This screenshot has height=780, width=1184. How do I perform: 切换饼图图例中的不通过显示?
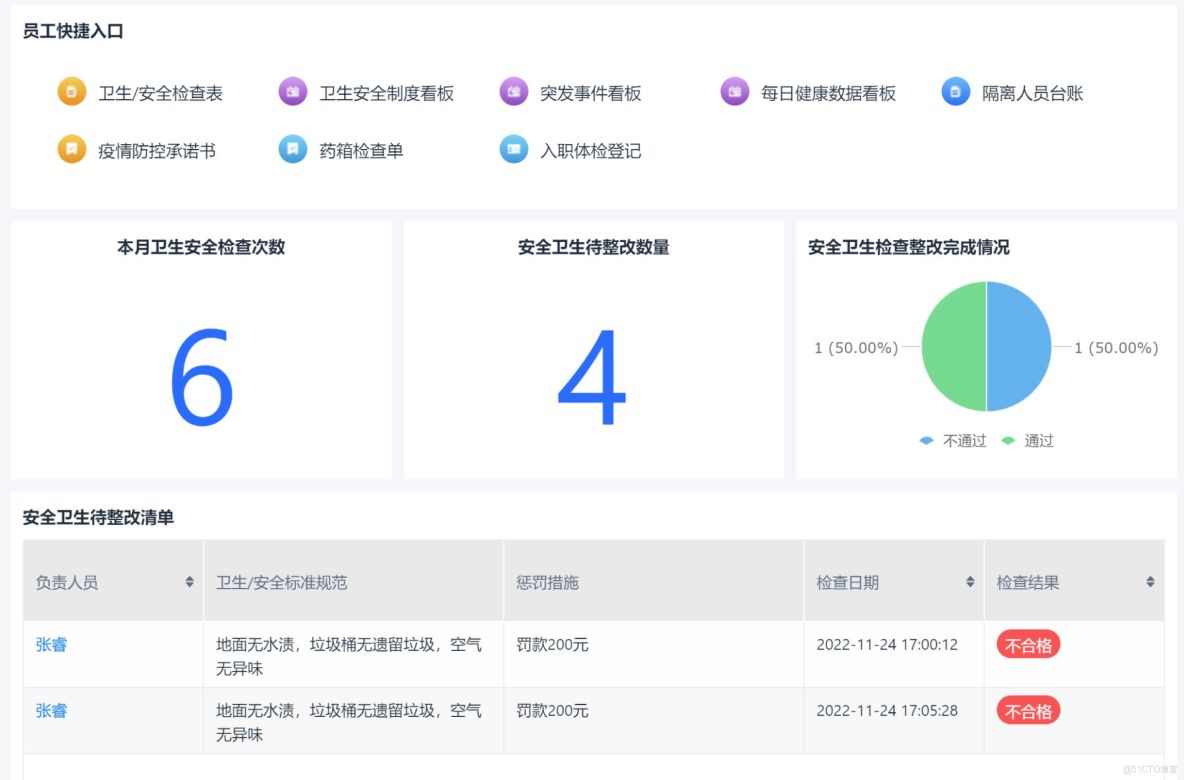[953, 440]
